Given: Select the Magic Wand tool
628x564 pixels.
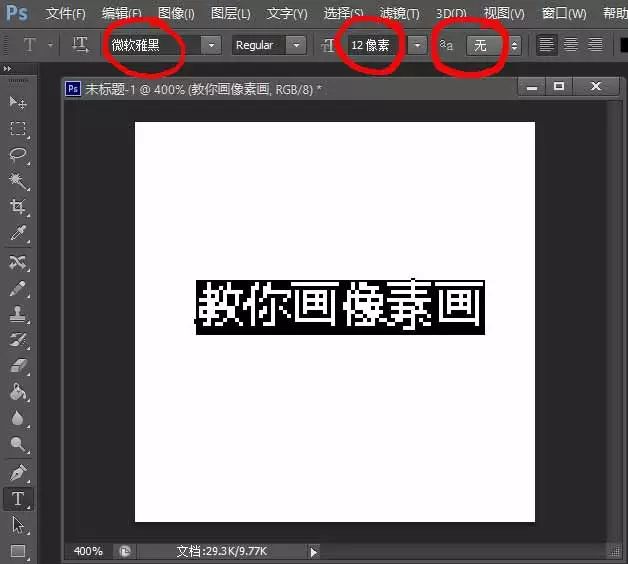Looking at the screenshot, I should [18, 181].
